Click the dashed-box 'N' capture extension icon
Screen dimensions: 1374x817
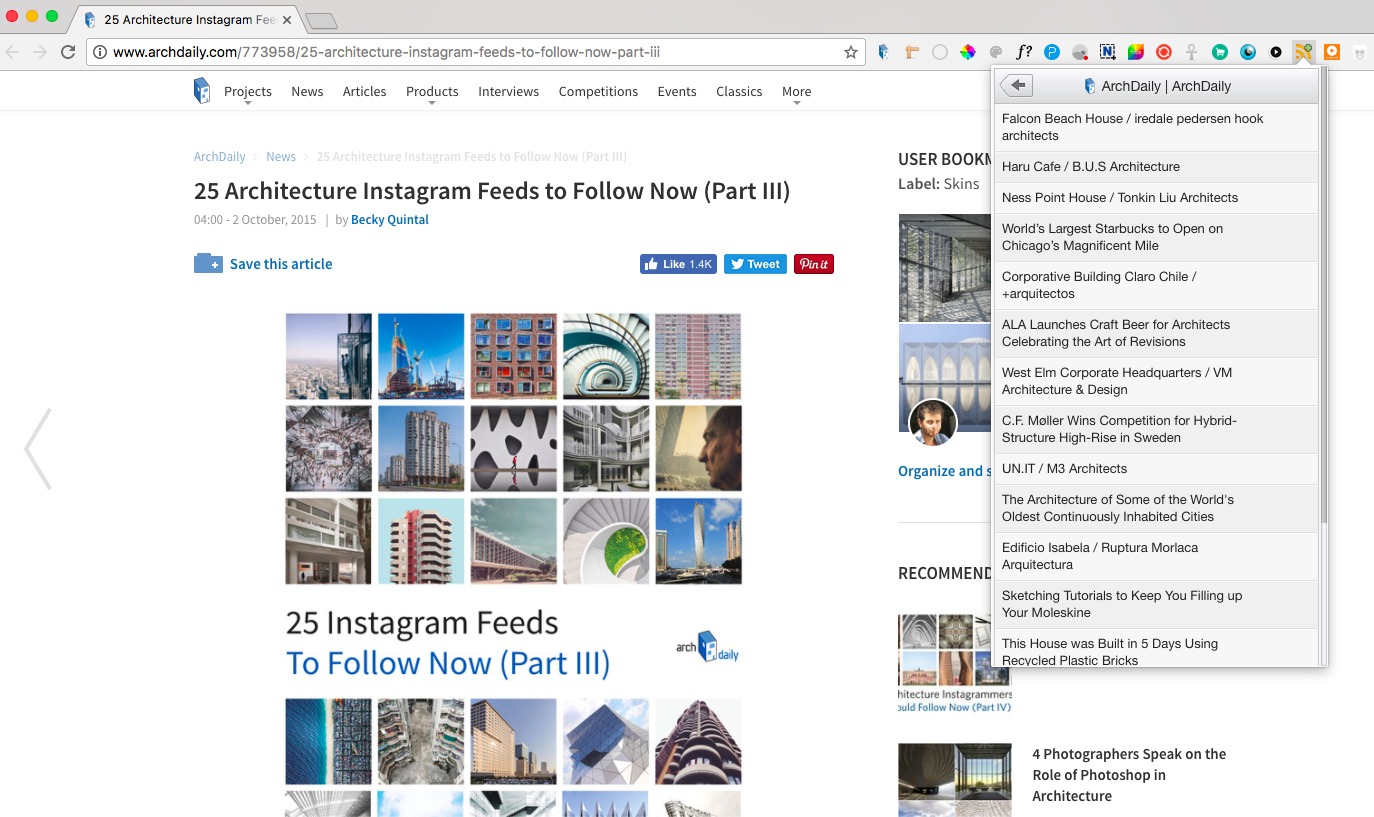click(x=1108, y=52)
